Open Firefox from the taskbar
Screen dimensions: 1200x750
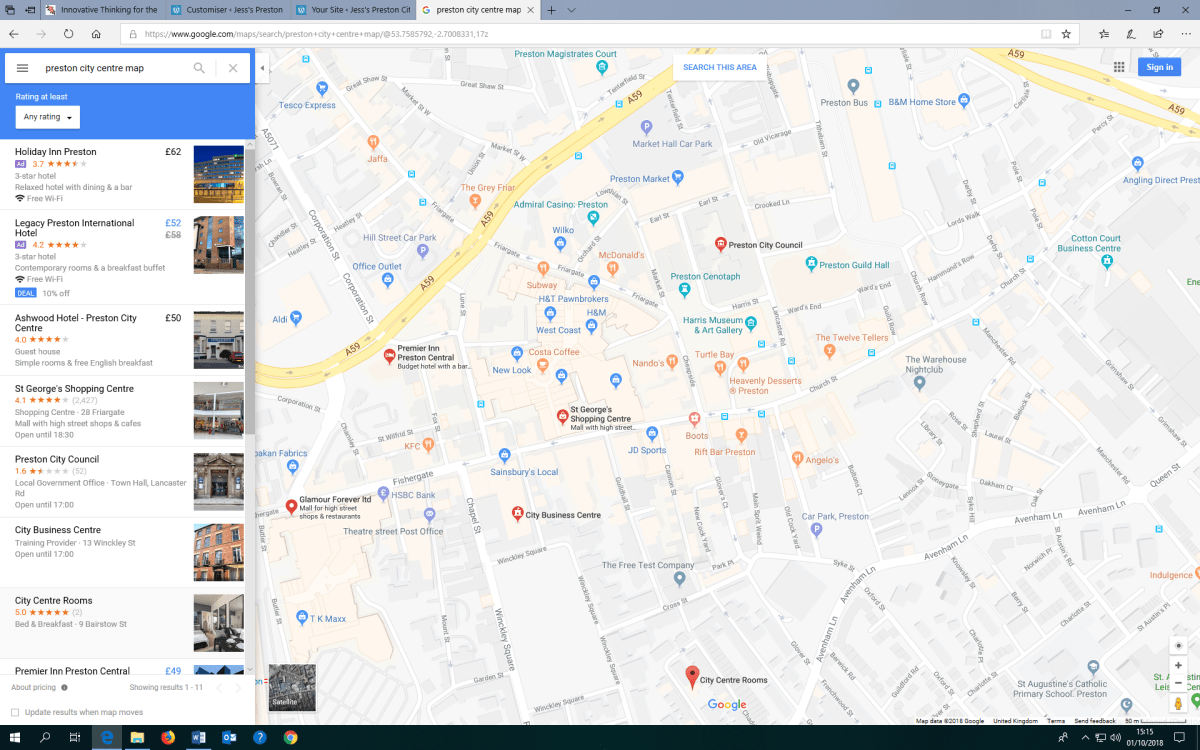pos(167,738)
